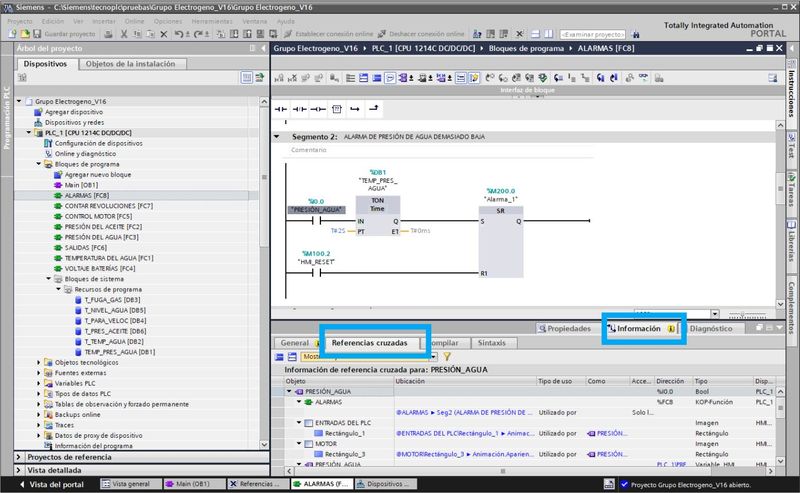Image resolution: width=800 pixels, height=493 pixels.
Task: Insert a normally closed contact
Action: pyautogui.click(x=299, y=109)
